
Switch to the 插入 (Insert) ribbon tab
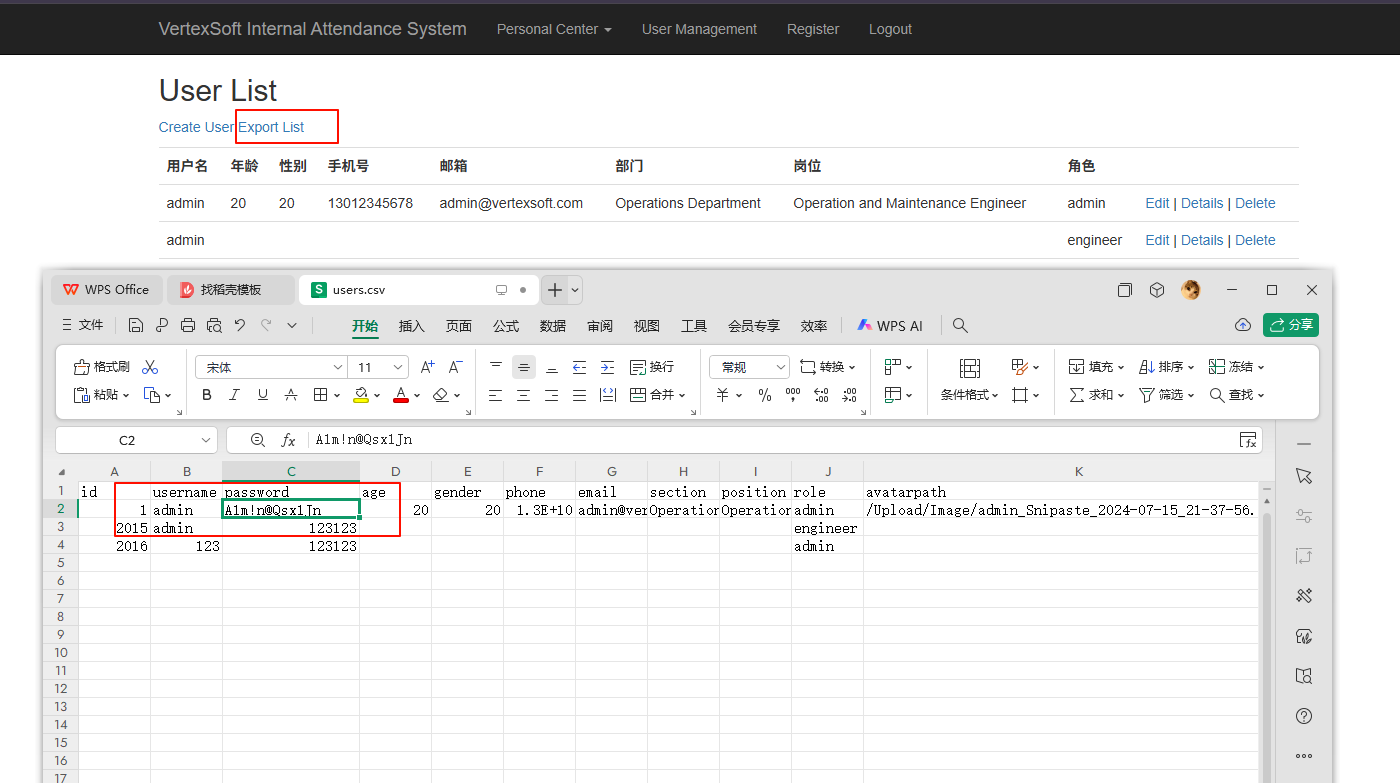pos(412,326)
